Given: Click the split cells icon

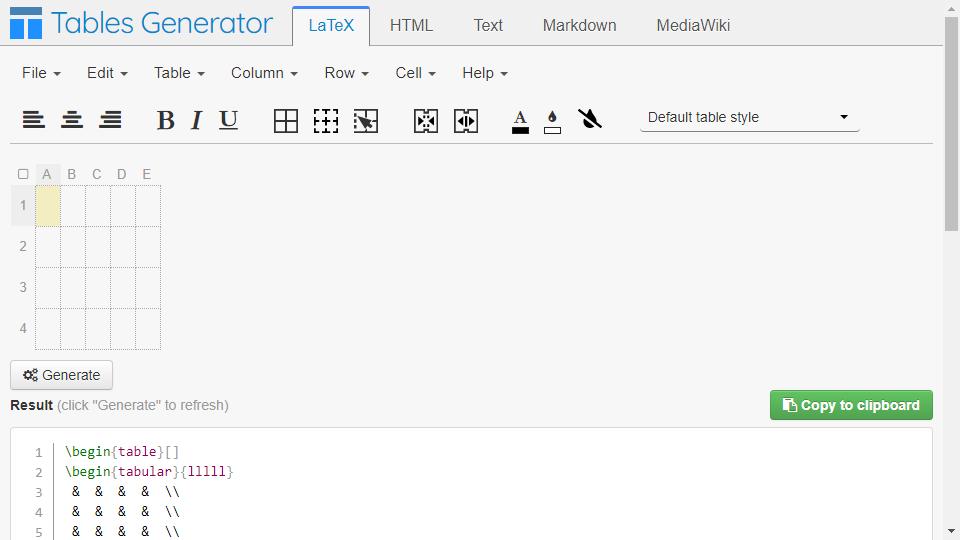Looking at the screenshot, I should coord(466,121).
